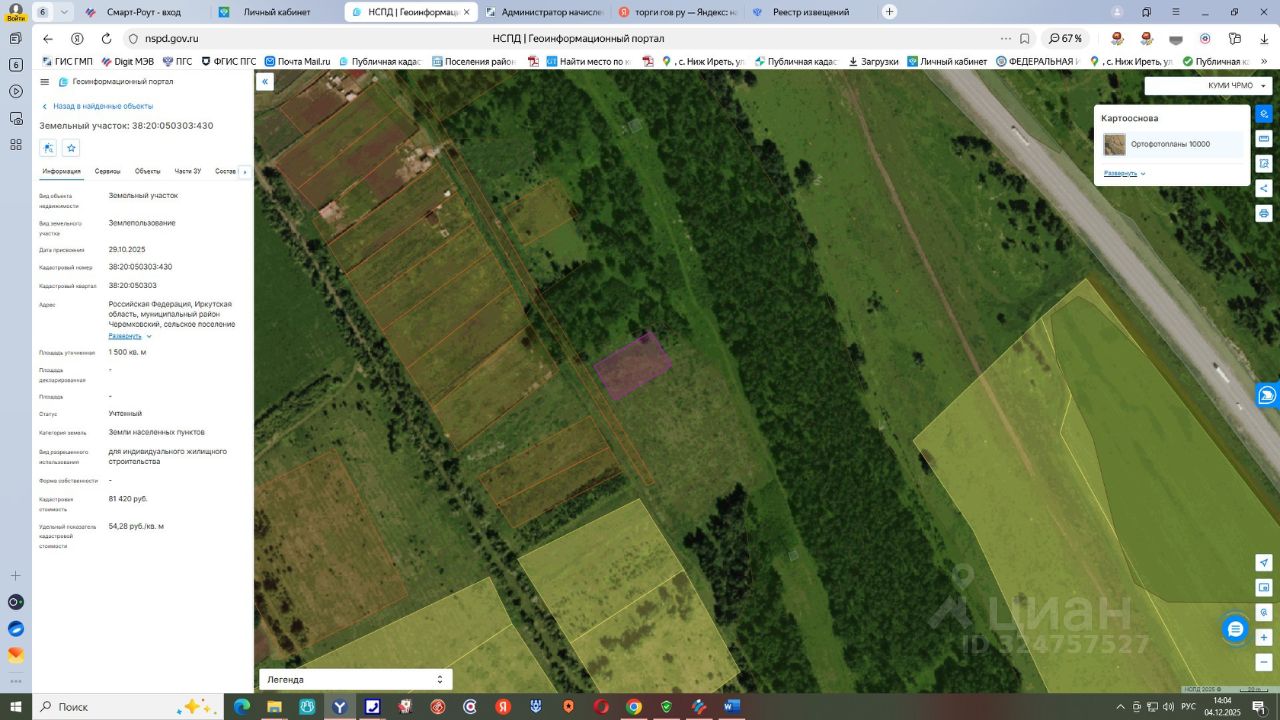Show hidden system tray icons
Image resolution: width=1280 pixels, height=720 pixels.
point(1122,707)
